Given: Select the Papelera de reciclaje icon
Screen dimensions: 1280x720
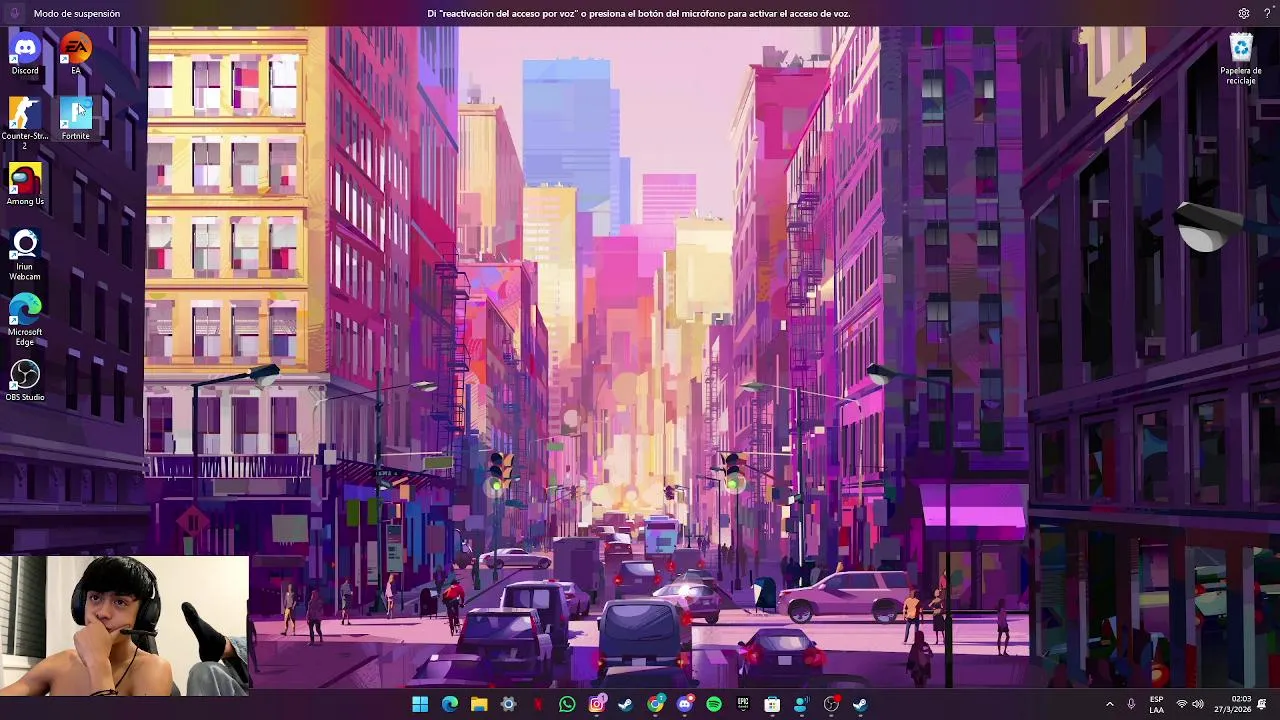Looking at the screenshot, I should tap(1241, 59).
